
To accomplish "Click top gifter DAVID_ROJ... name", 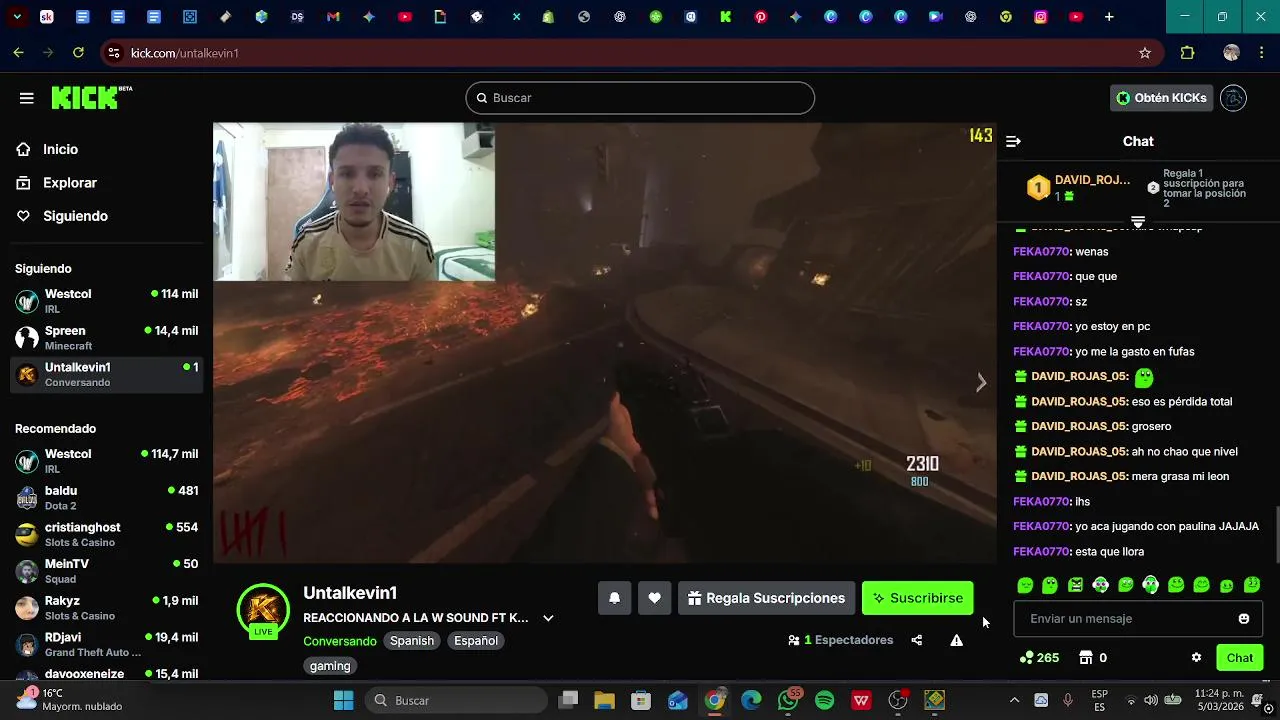I will coord(1092,180).
